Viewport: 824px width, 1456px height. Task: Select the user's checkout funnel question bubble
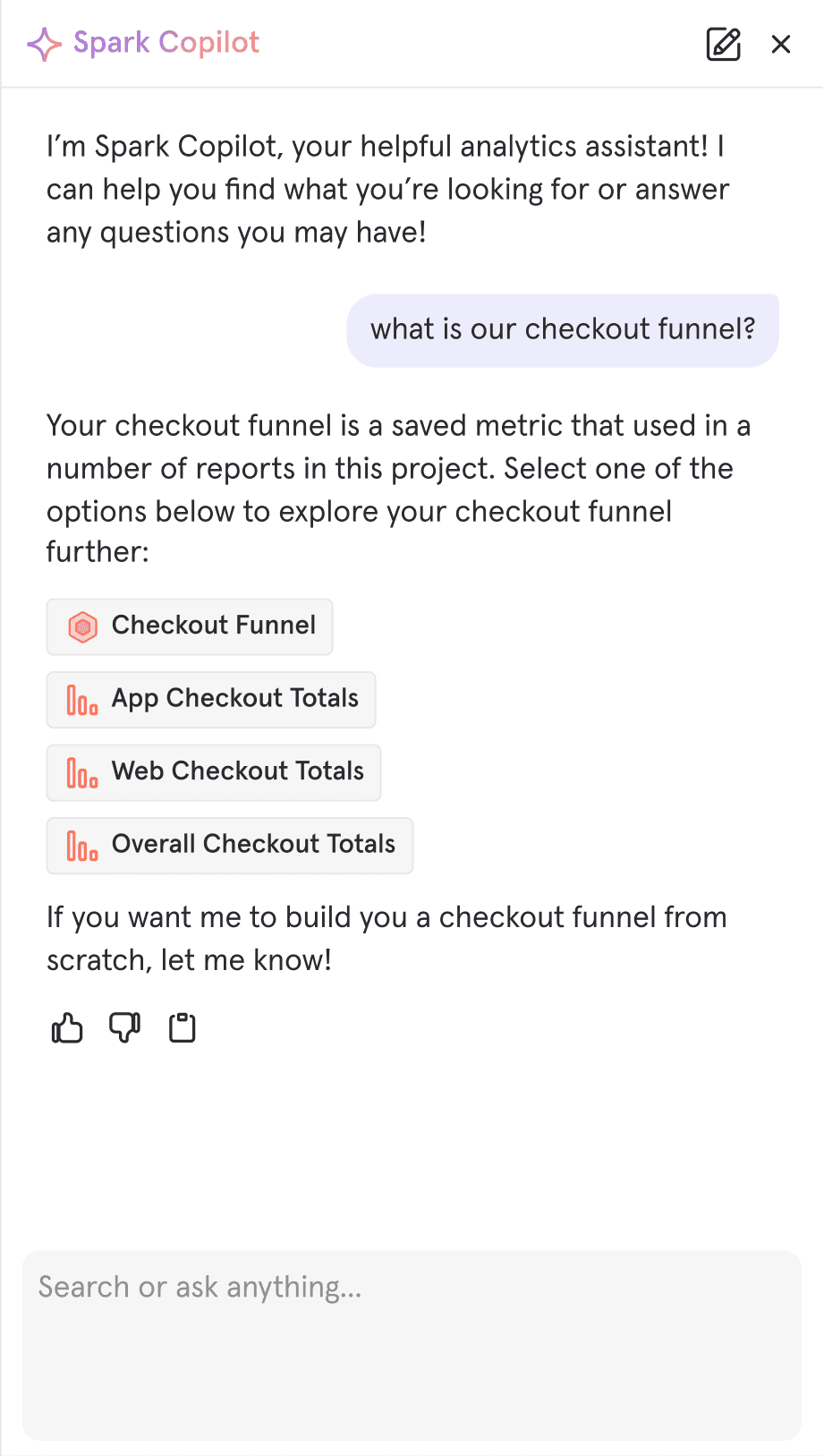tap(563, 330)
